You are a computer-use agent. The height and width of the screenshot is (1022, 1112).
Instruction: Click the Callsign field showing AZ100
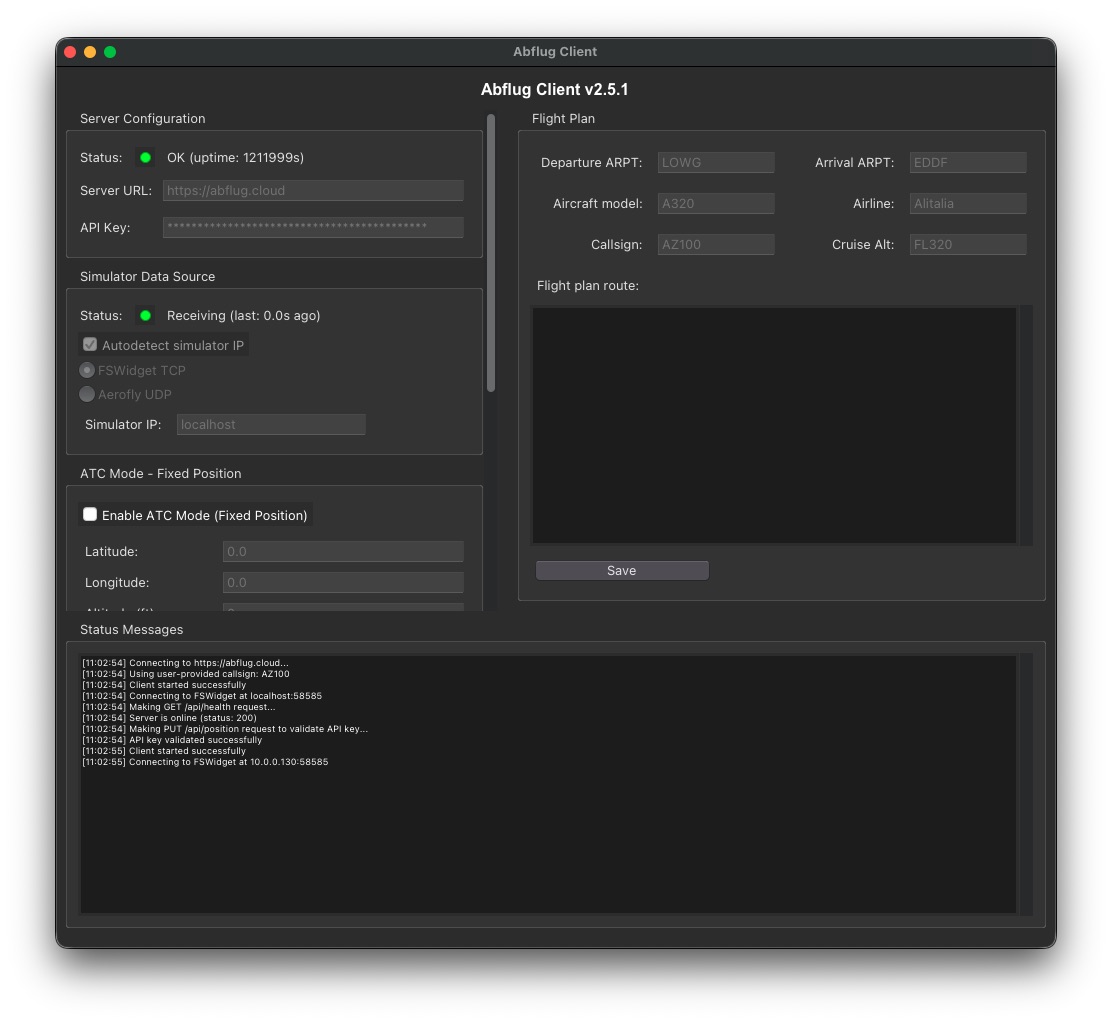tap(715, 244)
